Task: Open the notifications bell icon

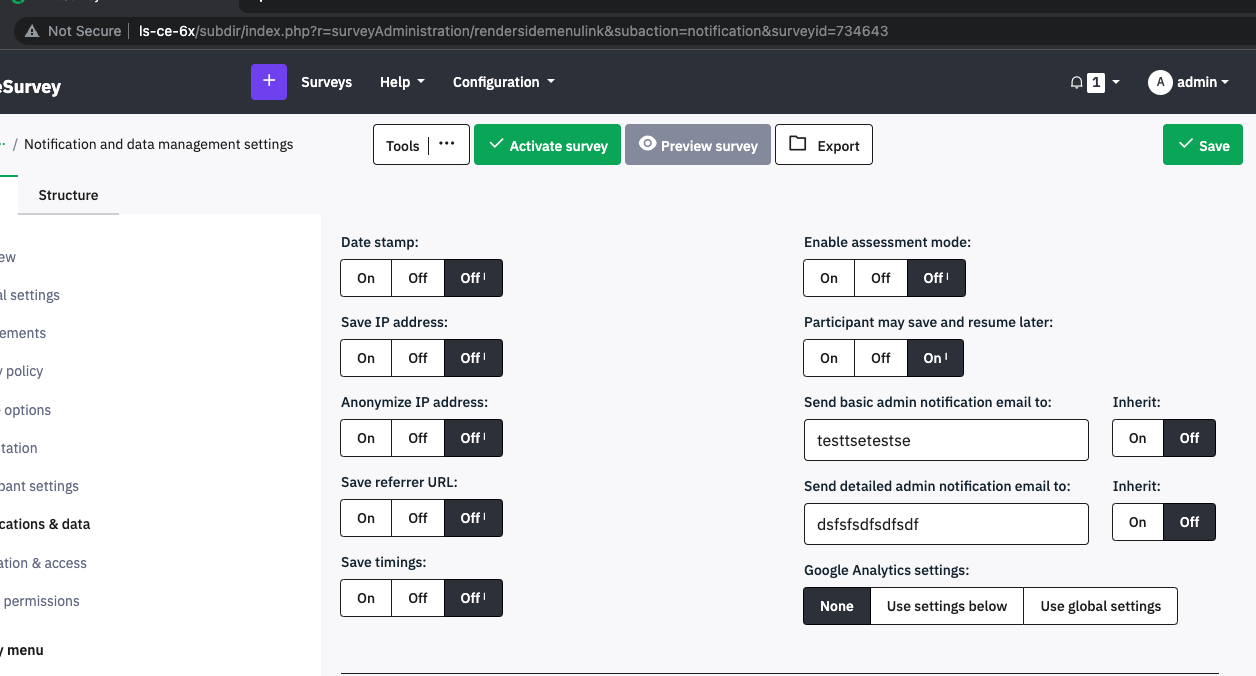Action: click(x=1076, y=83)
